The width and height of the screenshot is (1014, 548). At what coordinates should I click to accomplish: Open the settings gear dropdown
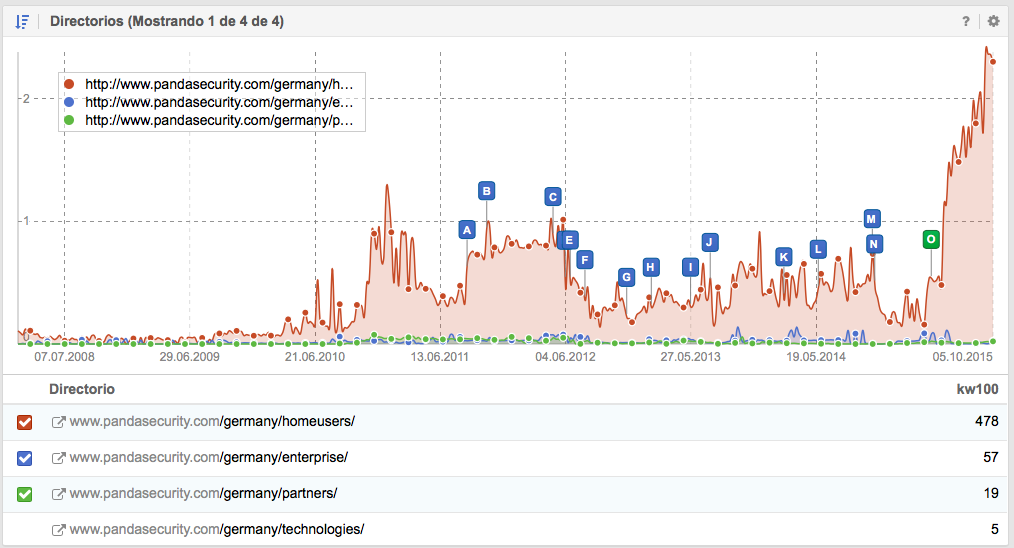(992, 21)
